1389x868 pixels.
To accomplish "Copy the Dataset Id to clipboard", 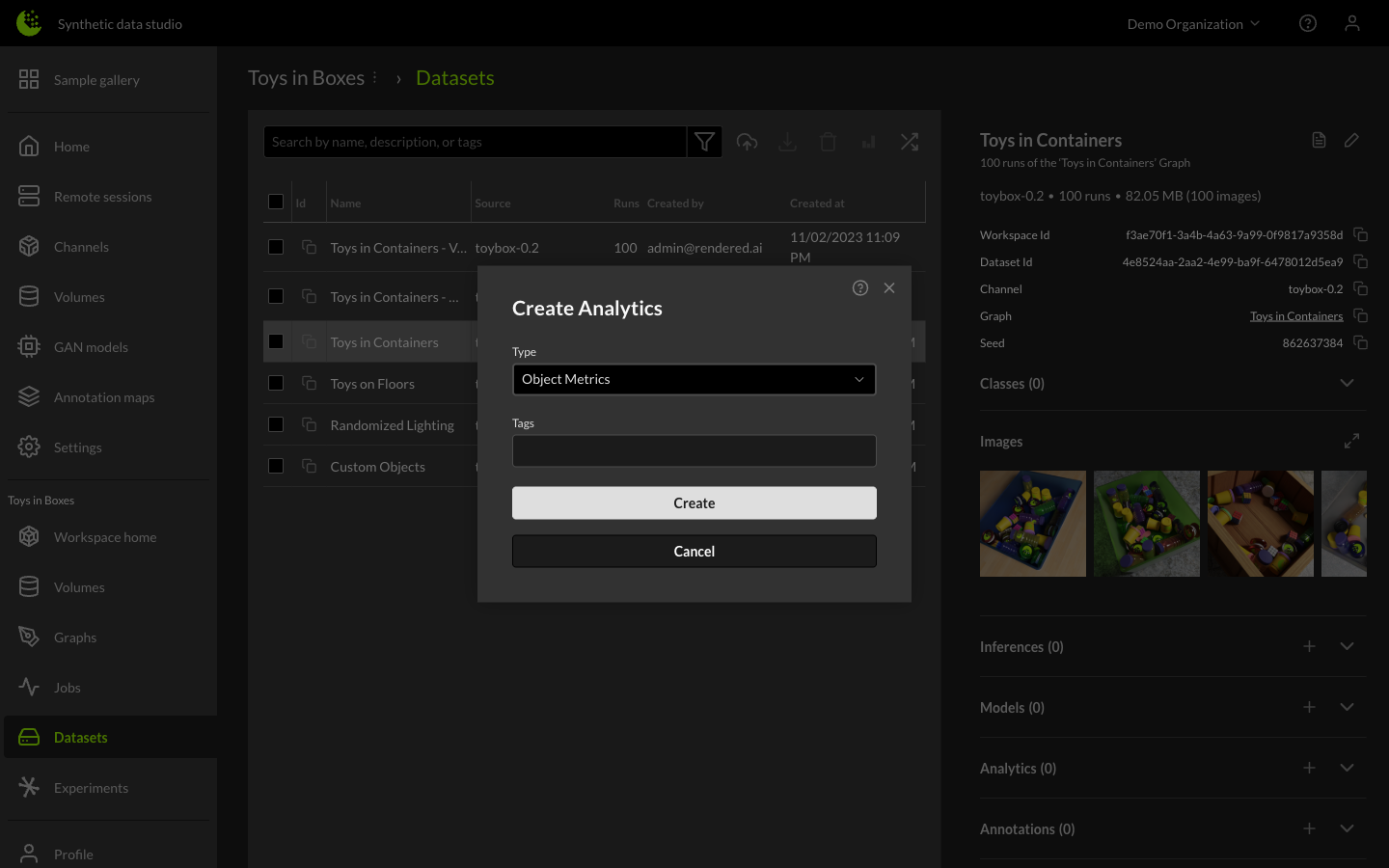I will (1360, 261).
